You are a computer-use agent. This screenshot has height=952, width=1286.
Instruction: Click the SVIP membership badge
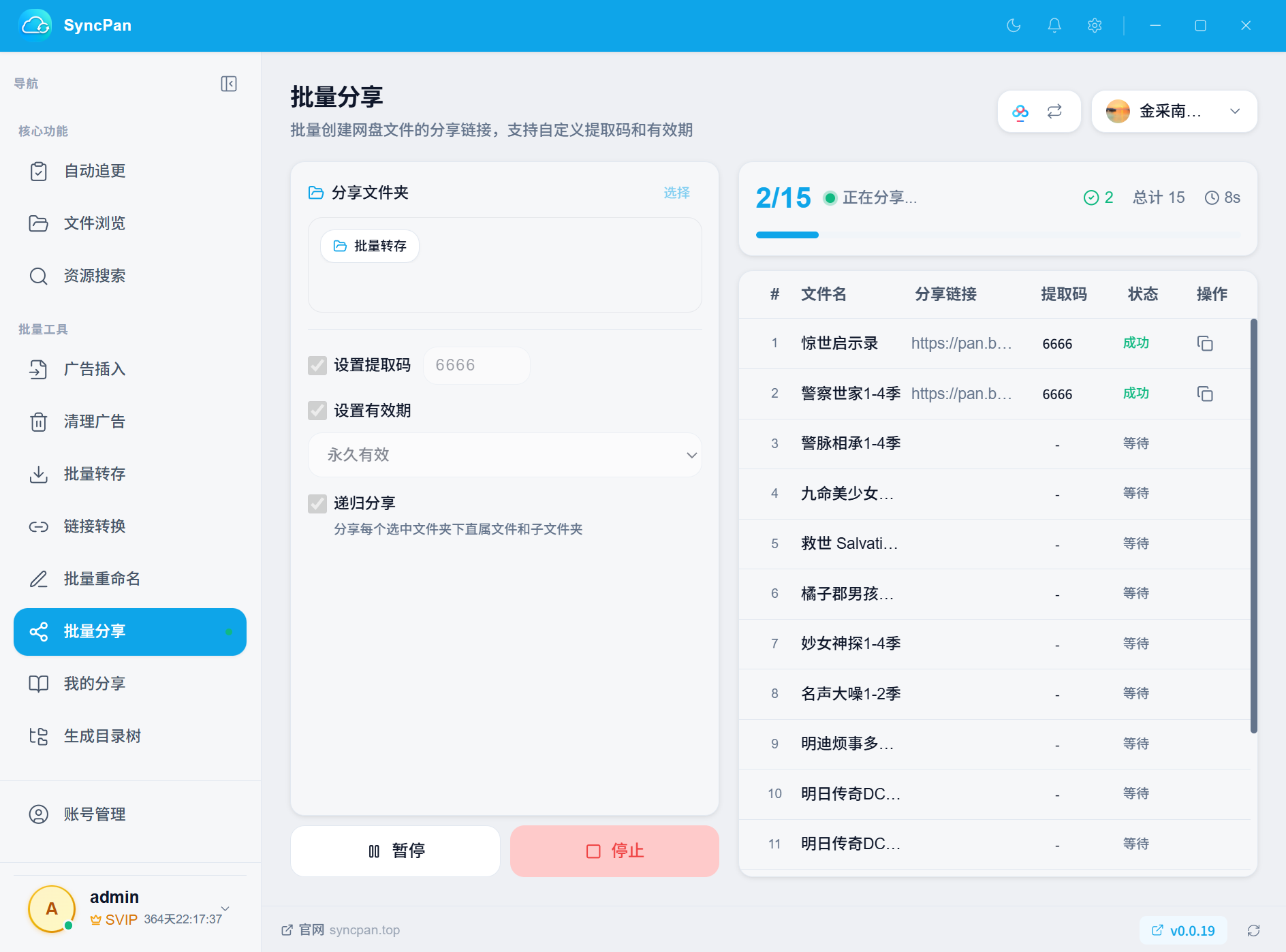pyautogui.click(x=114, y=920)
